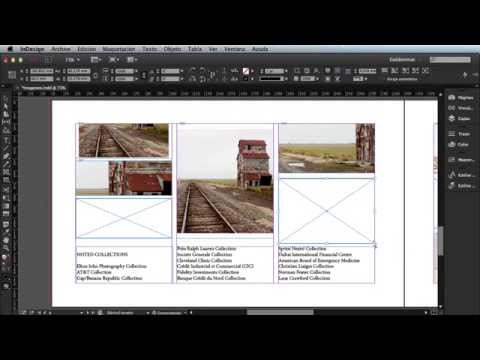Screen dimensions: 480x360
Task: Open the Capas panel
Action: (461, 119)
